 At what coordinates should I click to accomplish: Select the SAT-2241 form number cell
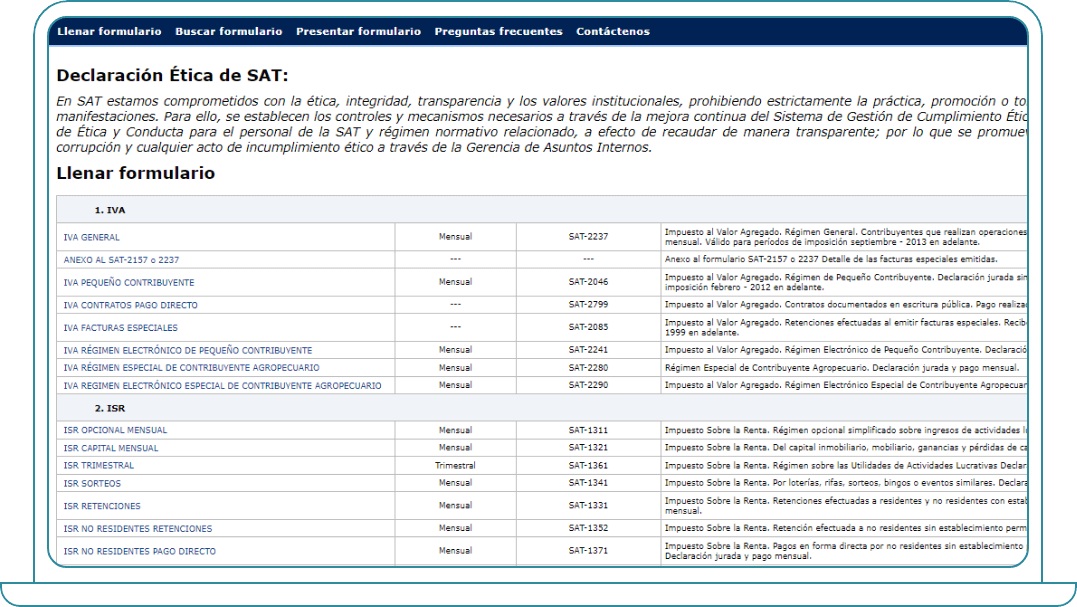[x=588, y=350]
